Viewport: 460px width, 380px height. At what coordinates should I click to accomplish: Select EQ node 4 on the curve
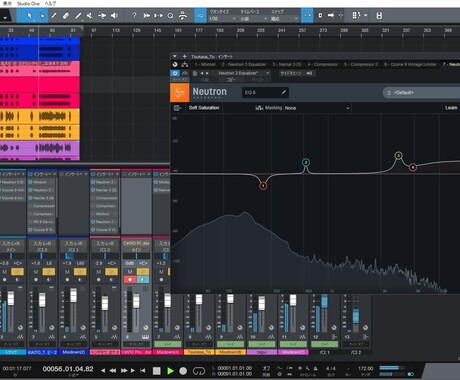(413, 167)
